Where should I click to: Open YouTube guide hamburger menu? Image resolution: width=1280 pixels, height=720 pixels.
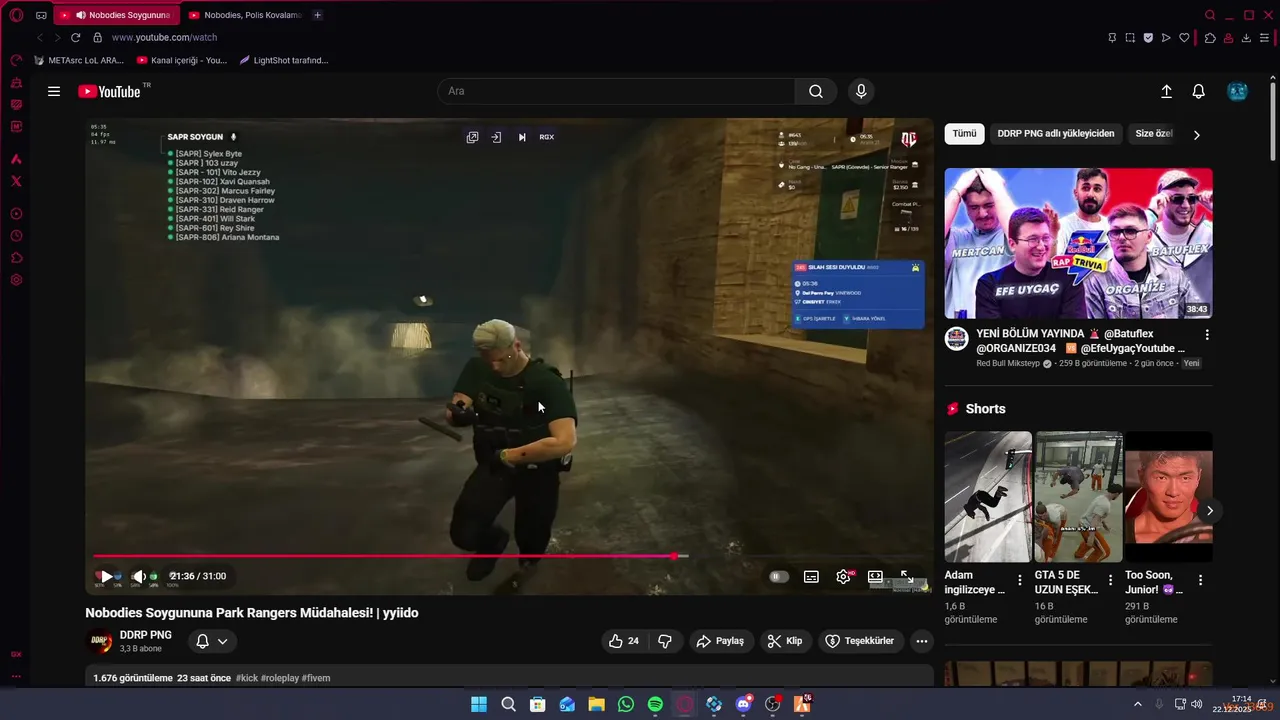(x=54, y=91)
